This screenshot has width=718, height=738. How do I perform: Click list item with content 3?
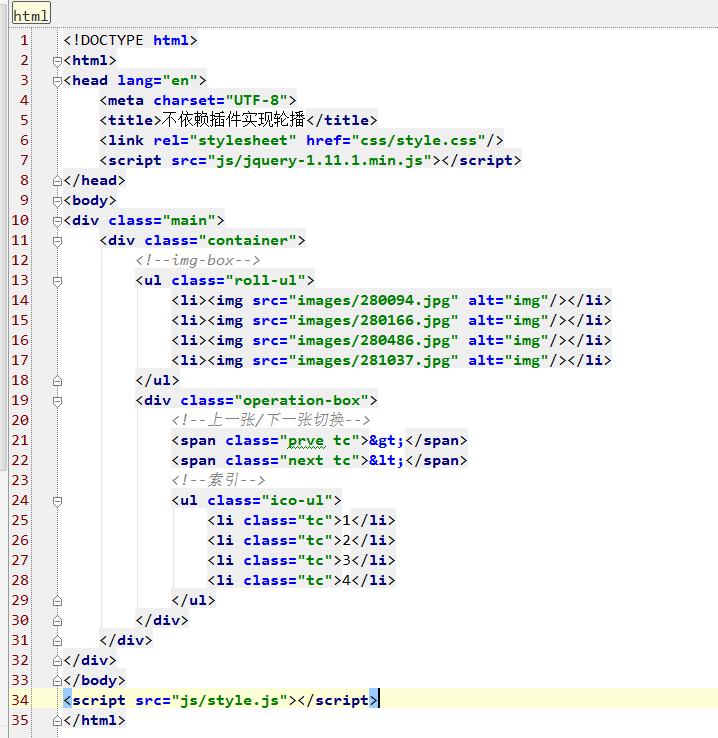(301, 561)
